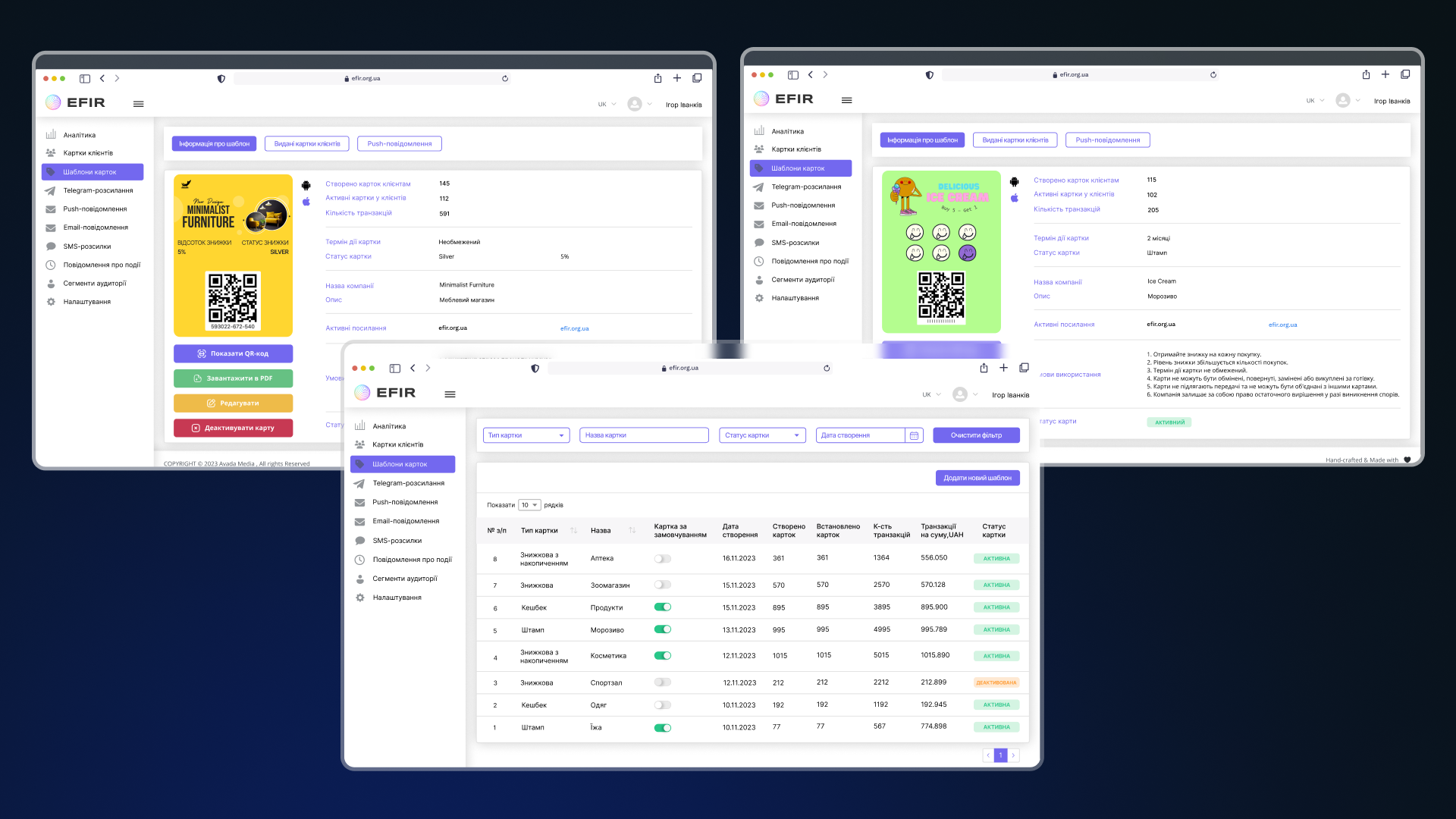Click furniture card QR code image
Viewport: 1456px width, 819px height.
click(x=233, y=301)
